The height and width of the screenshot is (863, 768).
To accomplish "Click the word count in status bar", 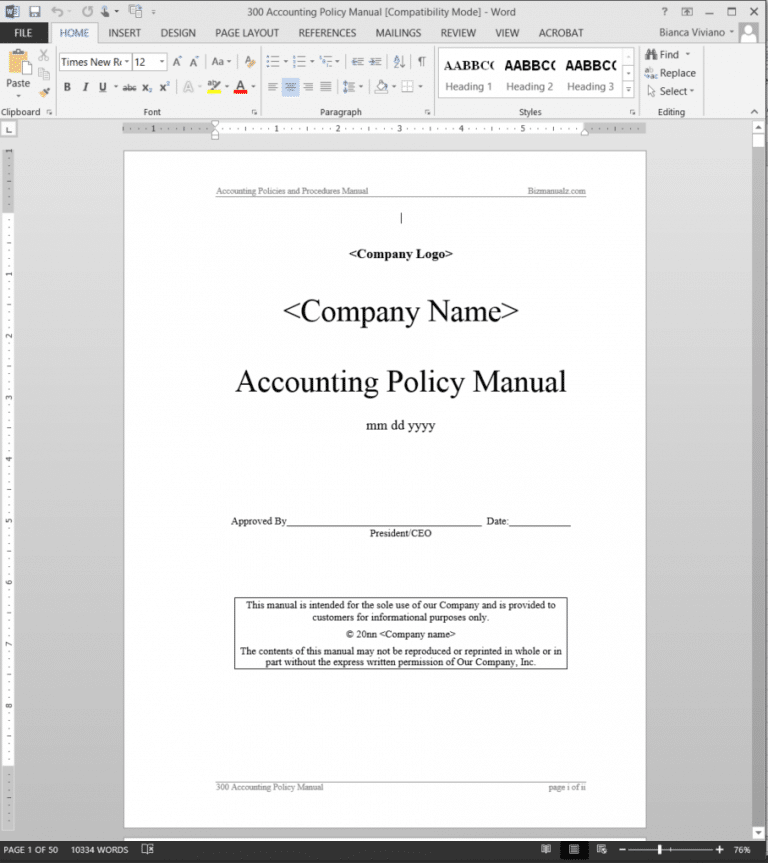I will (99, 850).
